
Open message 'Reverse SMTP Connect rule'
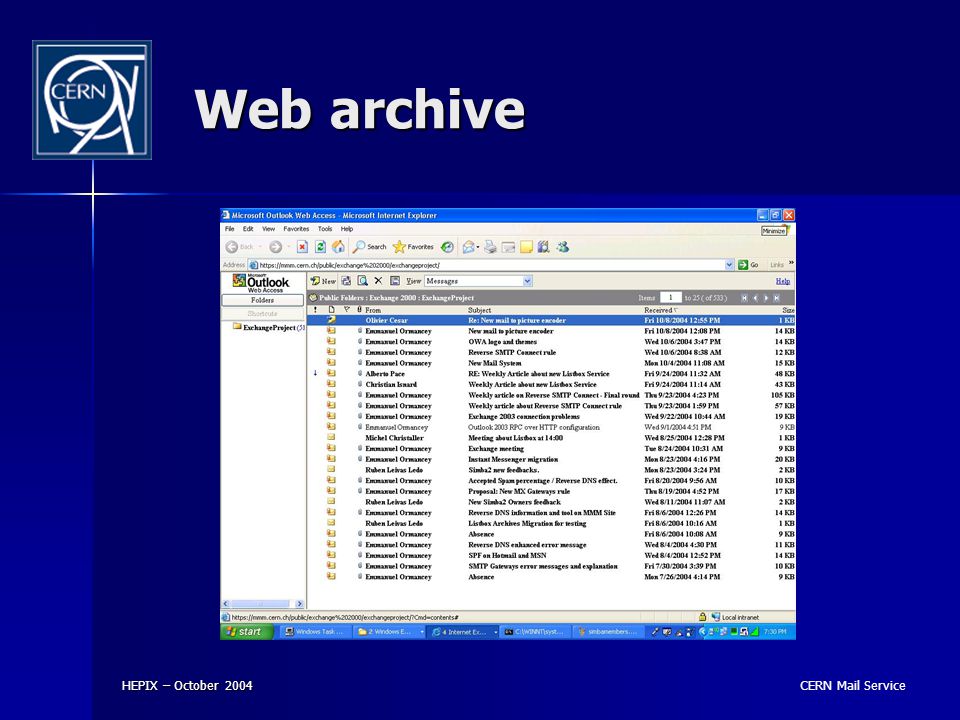[x=551, y=353]
